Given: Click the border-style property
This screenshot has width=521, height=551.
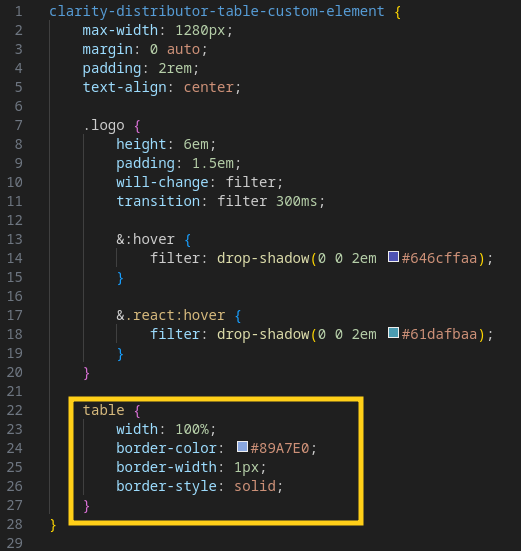Looking at the screenshot, I should pos(166,486).
